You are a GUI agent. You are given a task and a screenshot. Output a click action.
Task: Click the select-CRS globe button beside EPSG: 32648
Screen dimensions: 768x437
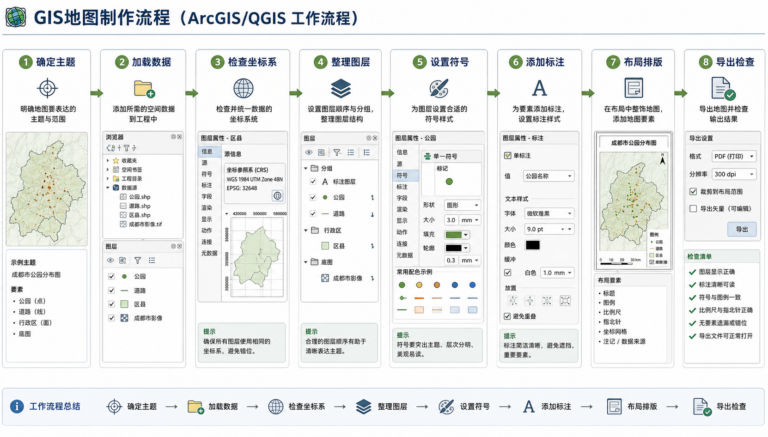pos(277,196)
